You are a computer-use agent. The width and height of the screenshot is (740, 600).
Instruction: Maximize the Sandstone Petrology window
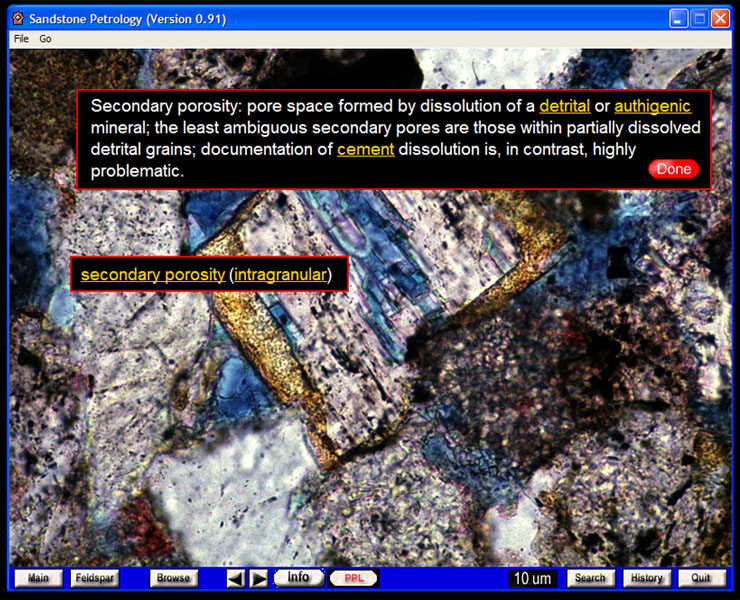(699, 19)
